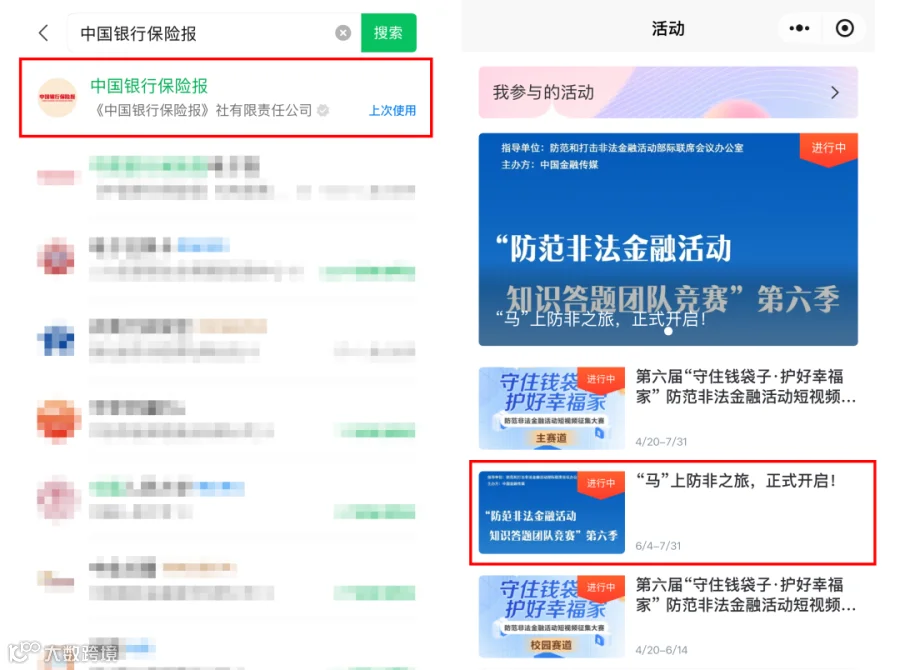The width and height of the screenshot is (900, 670).
Task: Tap the 进行中 badge on the large banner
Action: coord(828,148)
